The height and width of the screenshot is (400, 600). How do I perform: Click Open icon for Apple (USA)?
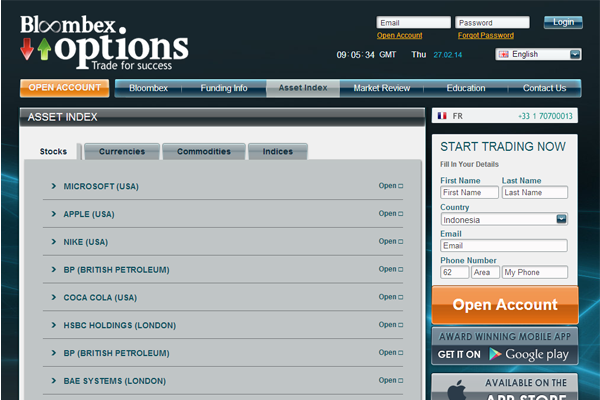tap(401, 214)
